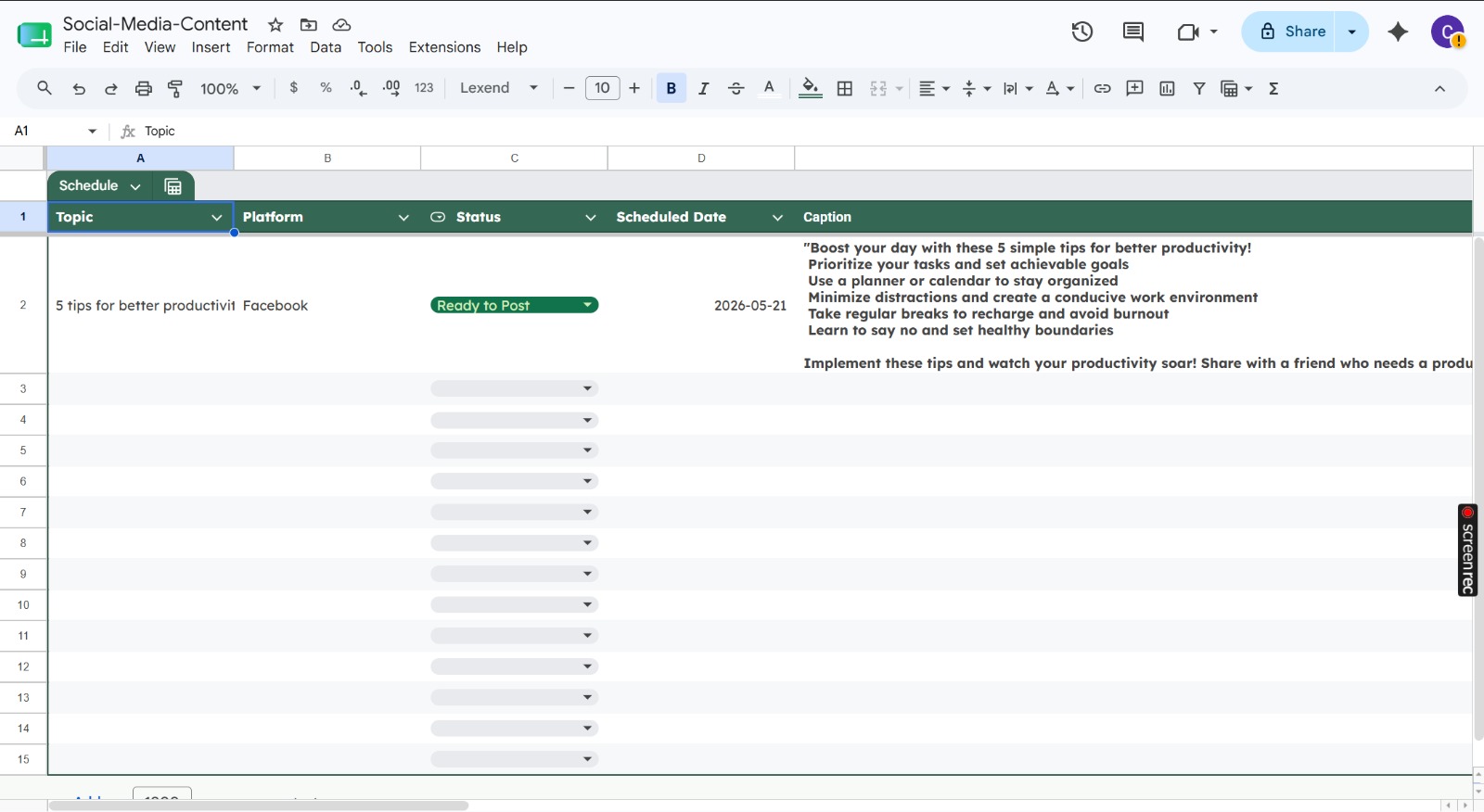
Task: Open the text rotation dropdown
Action: click(1060, 88)
